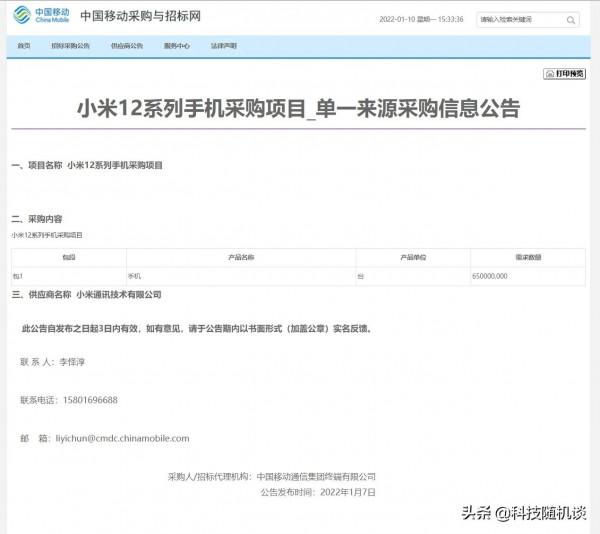
Task: Click the 包1 table cell
Action: 69,276
